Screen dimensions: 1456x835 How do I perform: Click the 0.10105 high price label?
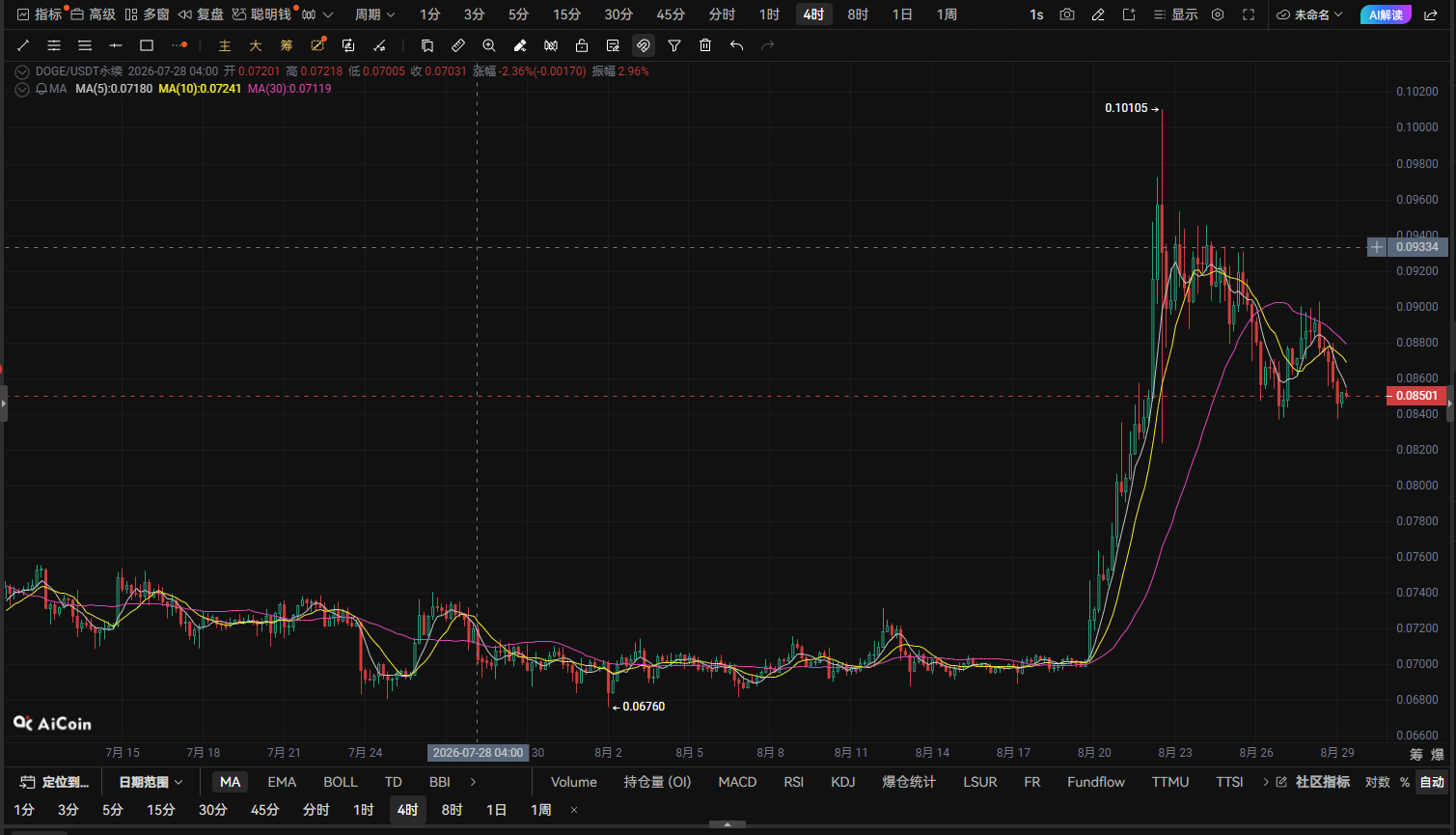tap(1127, 108)
